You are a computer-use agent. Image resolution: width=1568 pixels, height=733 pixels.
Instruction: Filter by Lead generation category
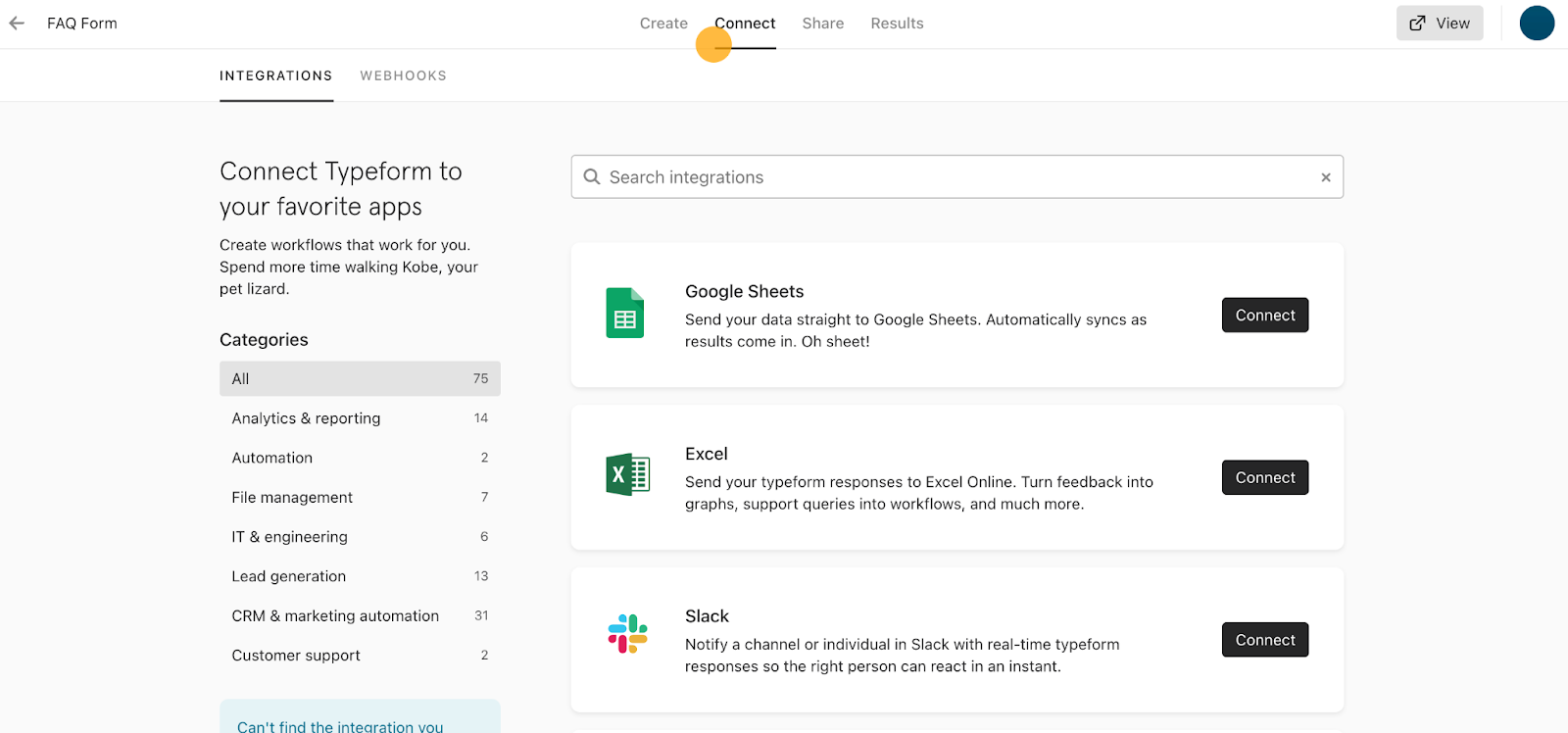coord(360,576)
